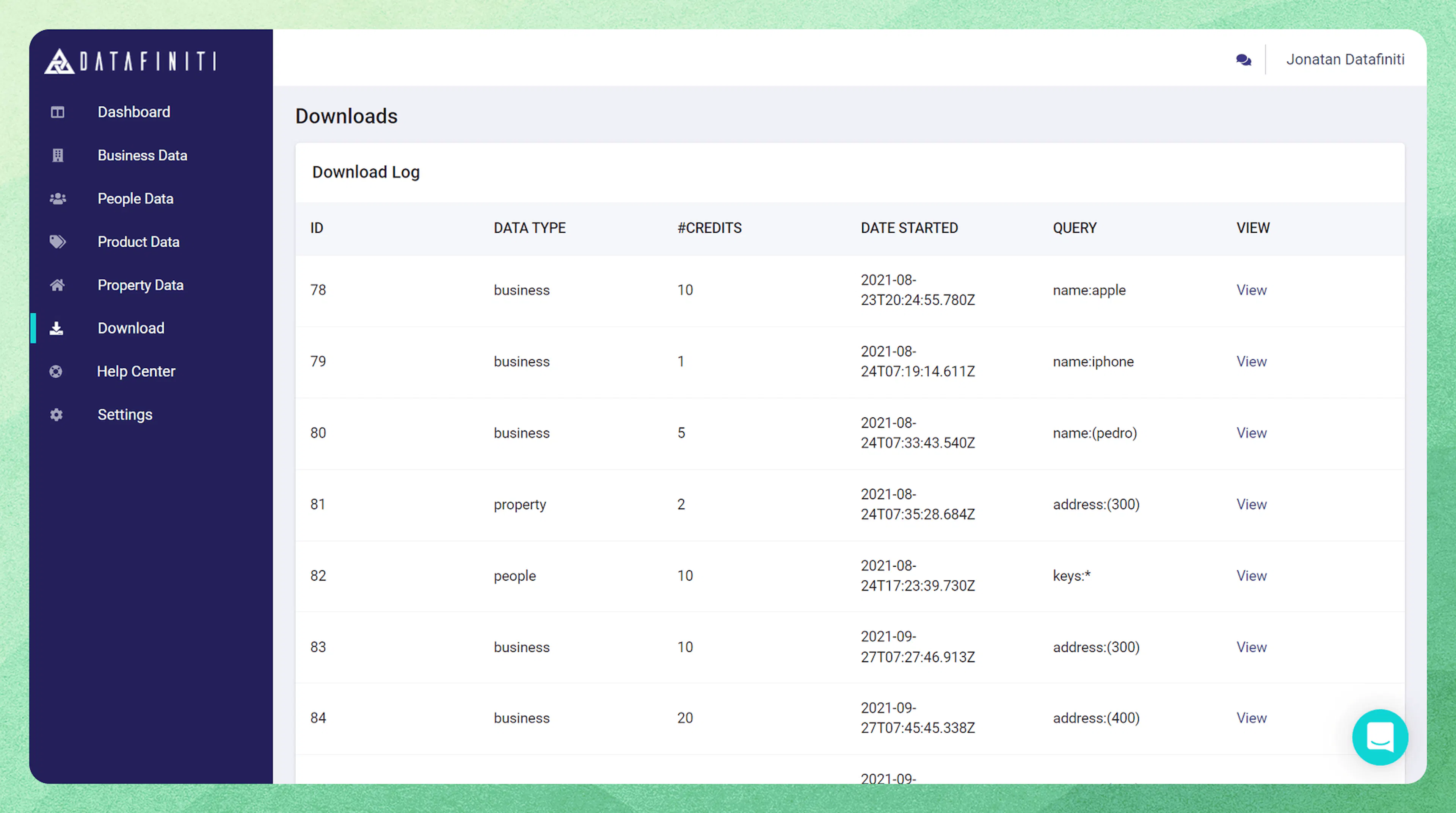The height and width of the screenshot is (813, 1456).
Task: Select the Property Data home icon
Action: tap(57, 285)
